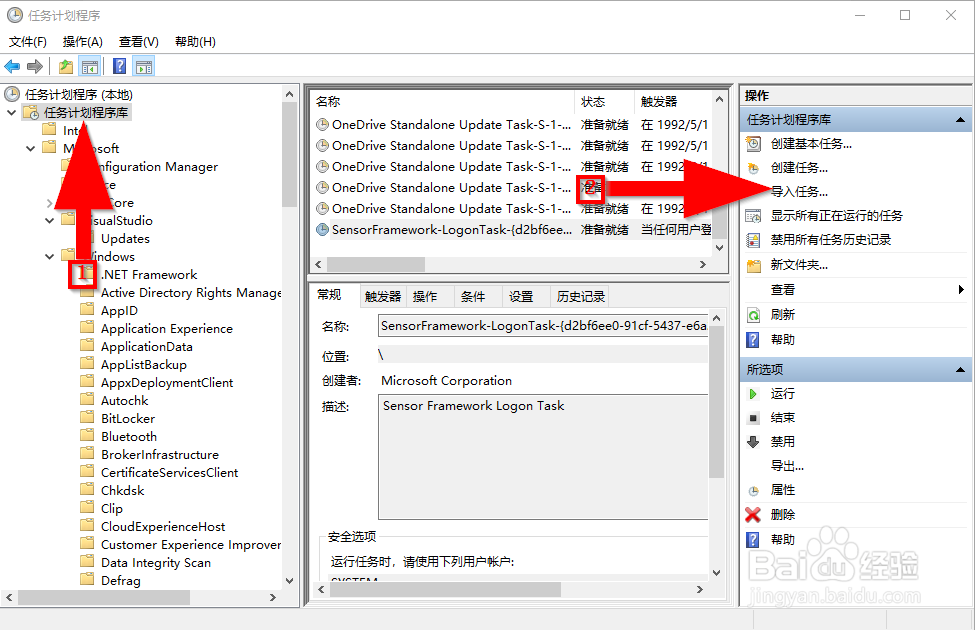This screenshot has height=630, width=975.
Task: Click the 禁用 down-arrow icon
Action: (753, 442)
